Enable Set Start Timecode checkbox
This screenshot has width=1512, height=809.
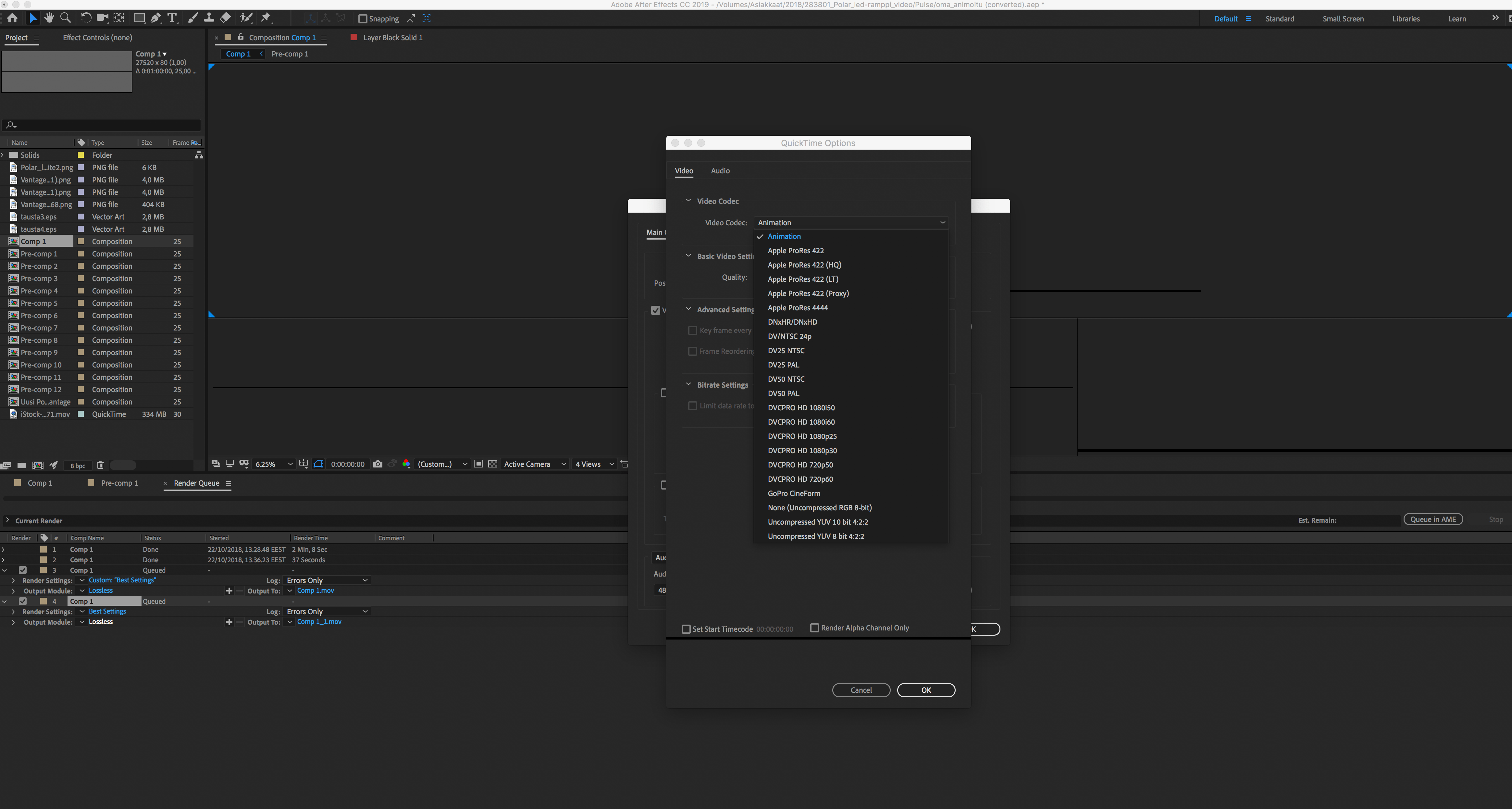[x=686, y=629]
